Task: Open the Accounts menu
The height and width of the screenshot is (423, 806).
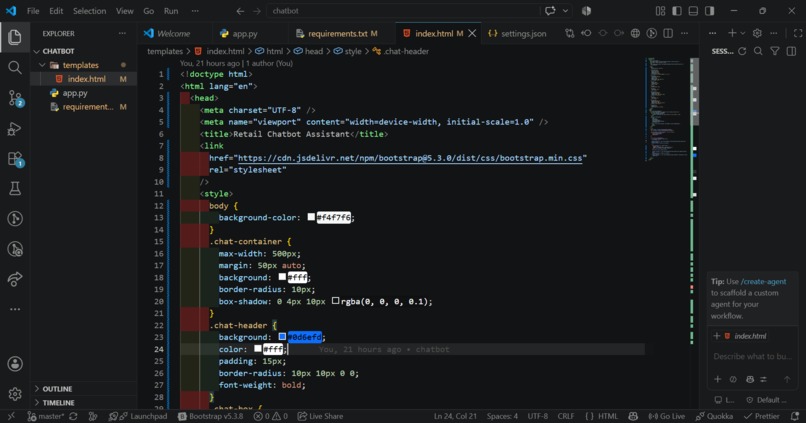Action: 15,364
